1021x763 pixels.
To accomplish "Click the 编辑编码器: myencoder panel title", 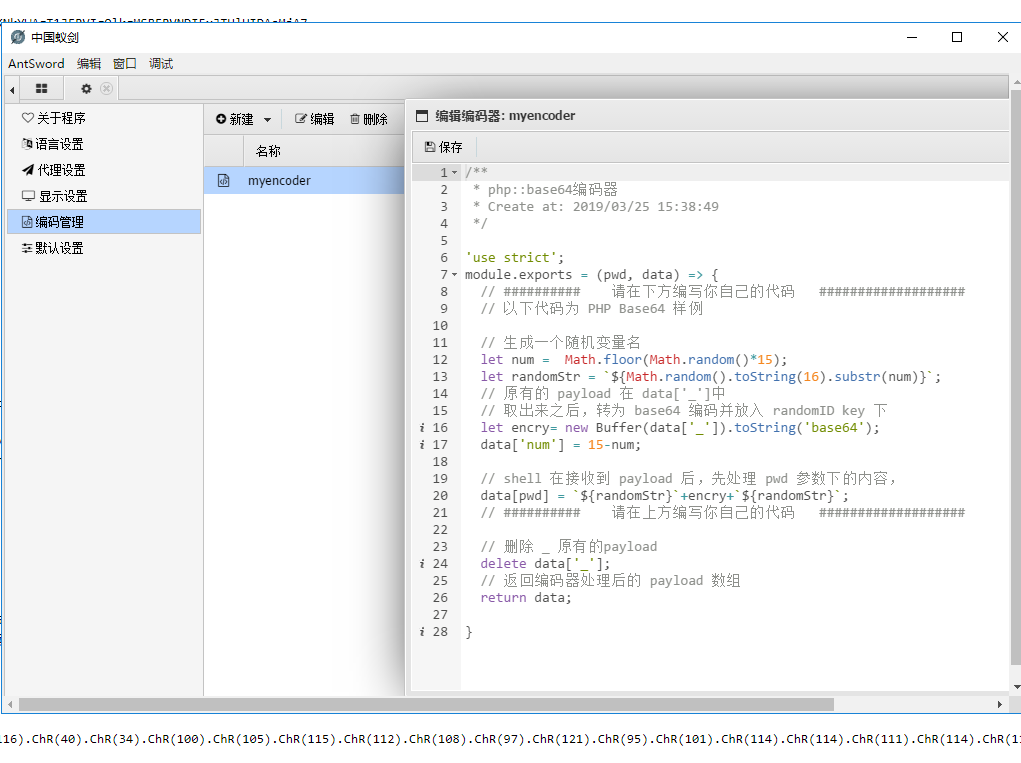I will 505,116.
